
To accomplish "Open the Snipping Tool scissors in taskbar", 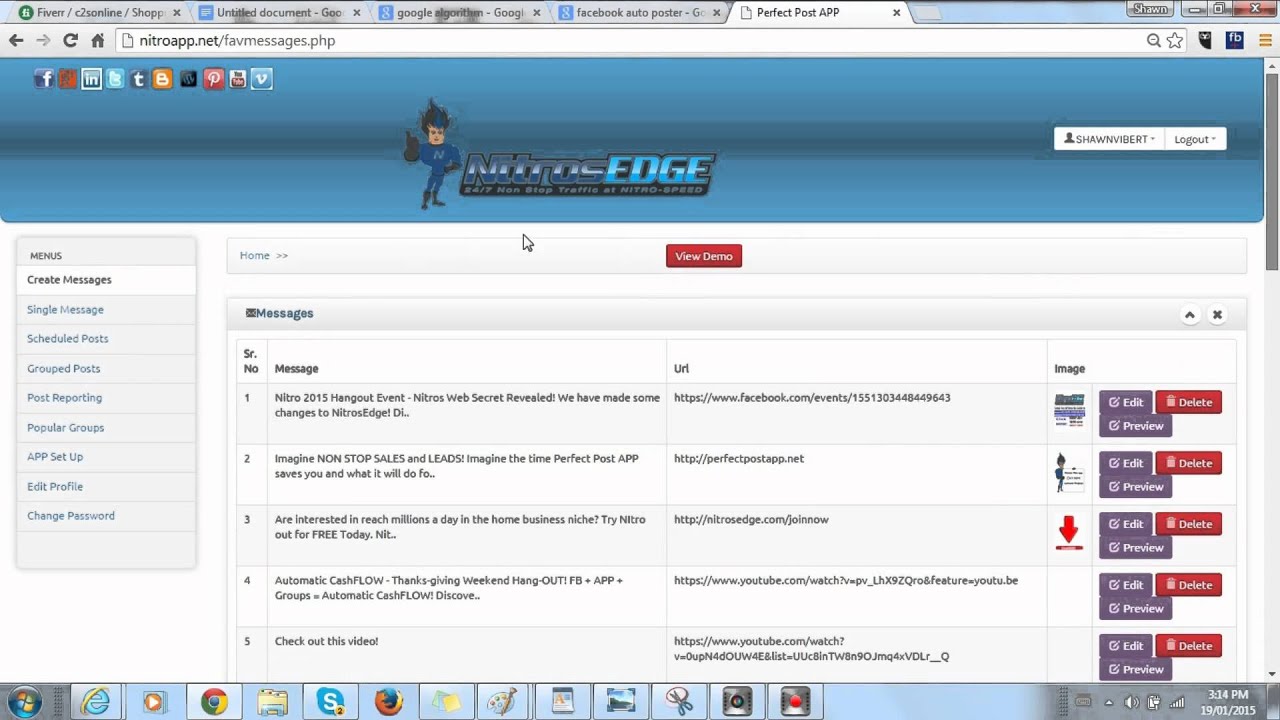I will [679, 702].
